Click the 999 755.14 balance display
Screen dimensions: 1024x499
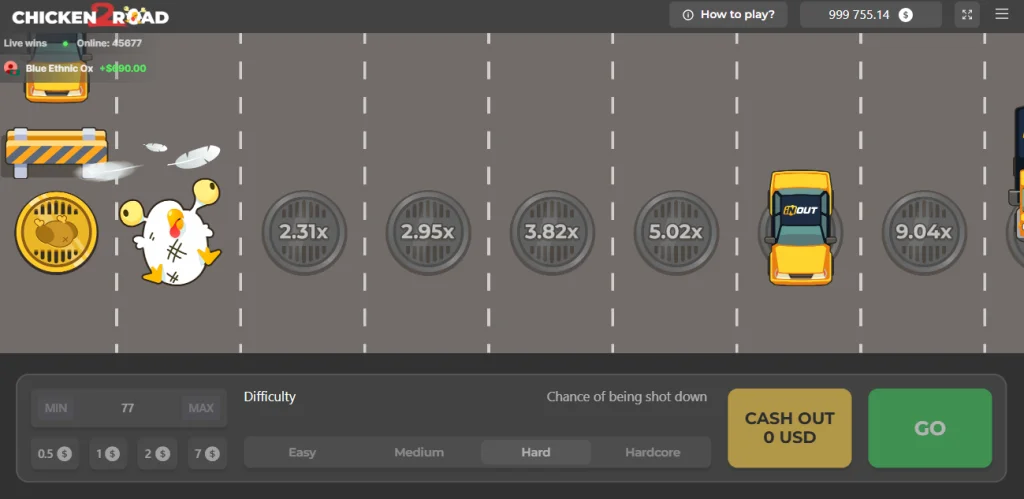[x=871, y=14]
